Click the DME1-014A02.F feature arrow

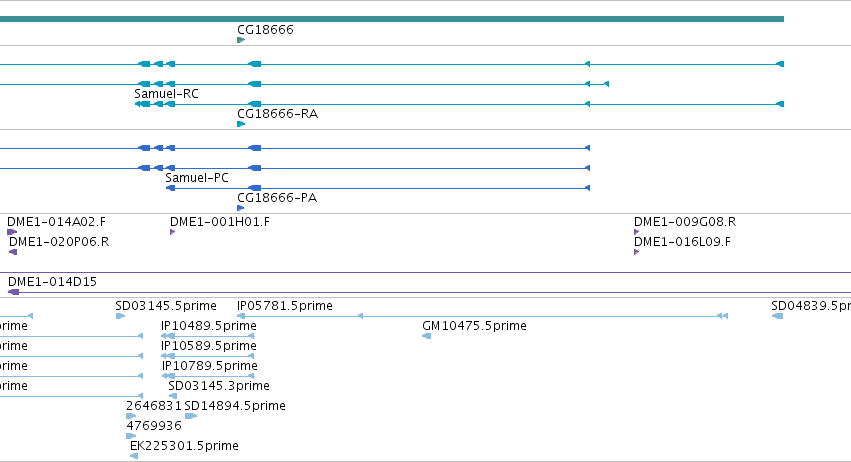point(12,232)
